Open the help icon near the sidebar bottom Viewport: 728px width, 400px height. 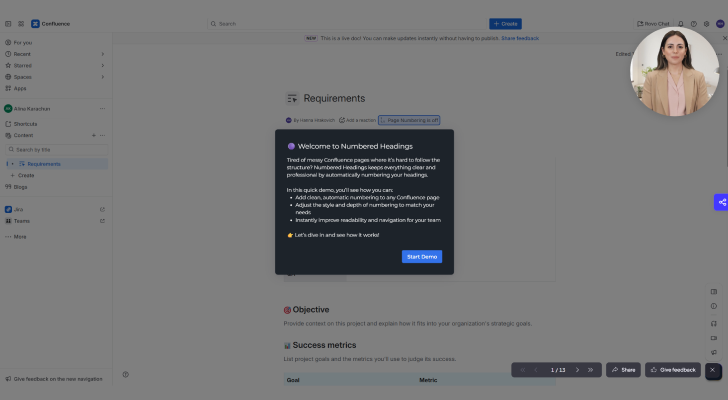(125, 374)
